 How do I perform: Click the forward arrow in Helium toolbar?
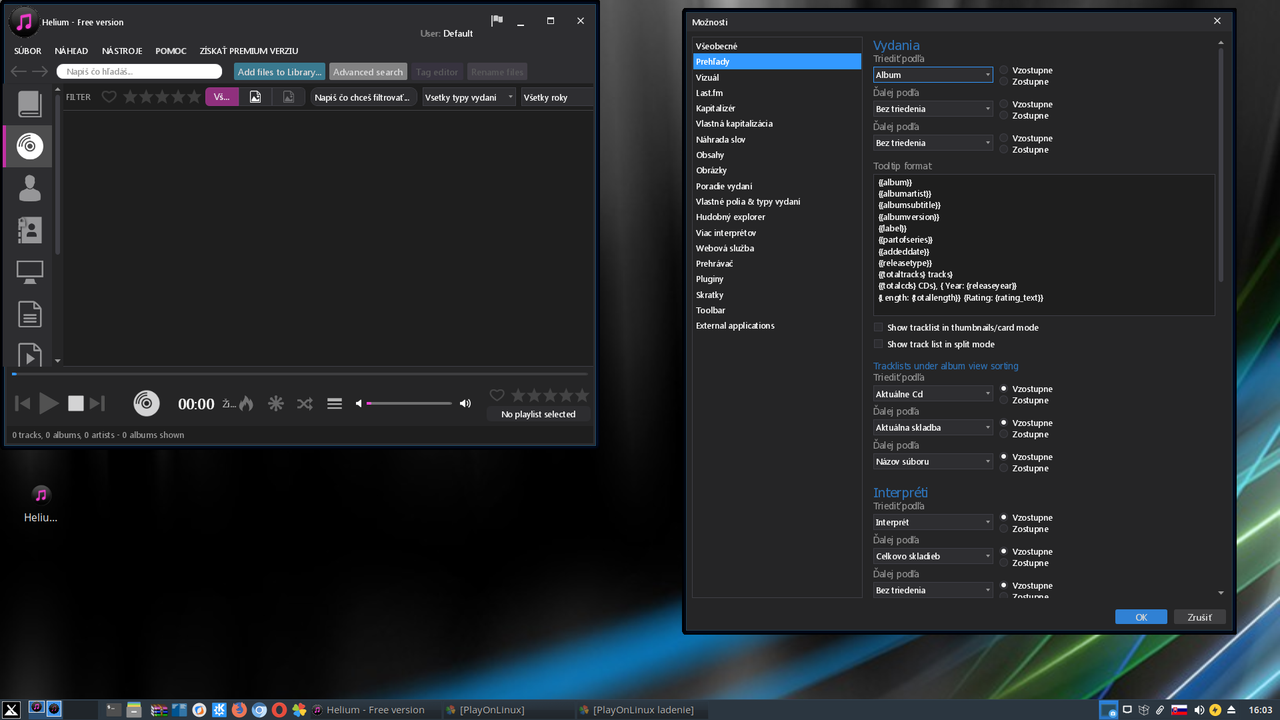[40, 72]
